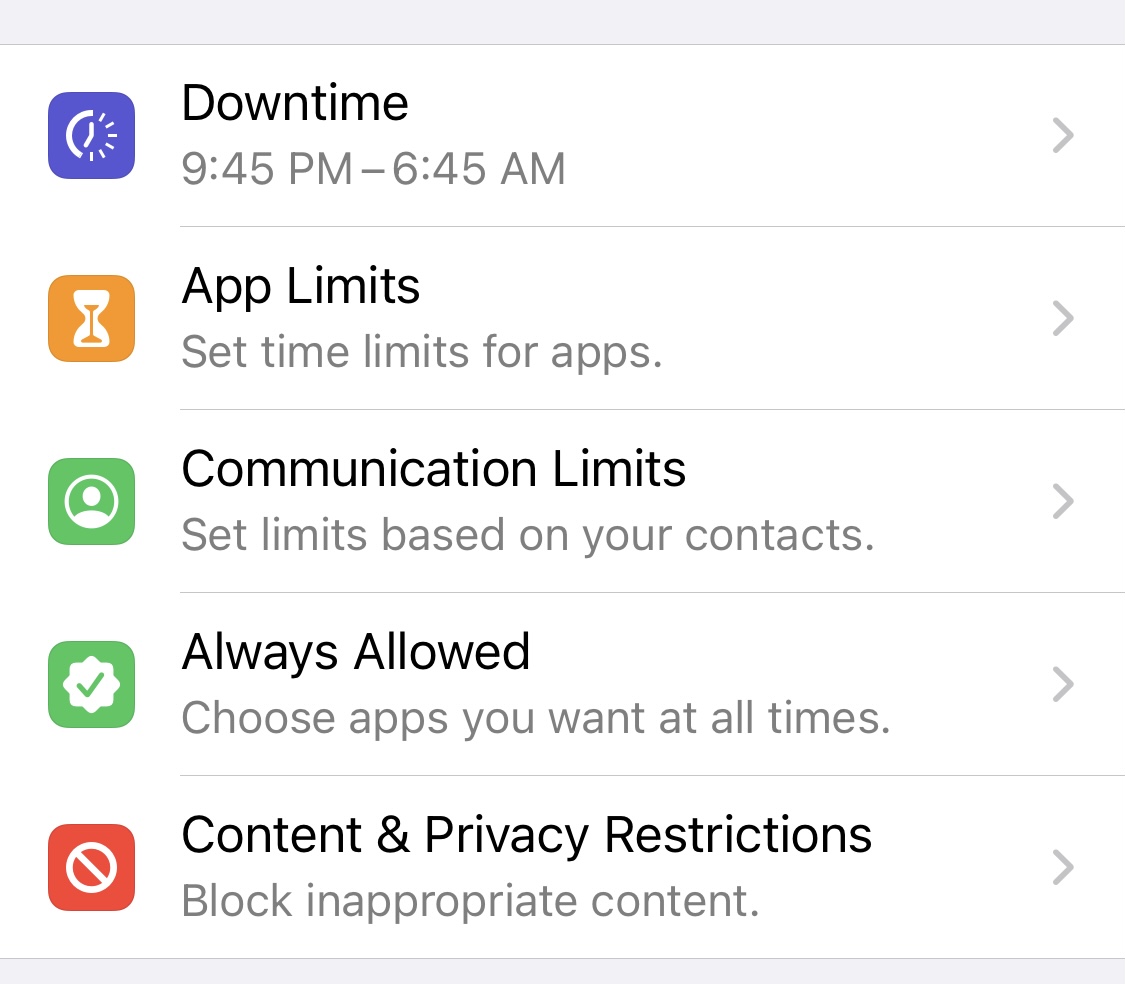Viewport: 1125px width, 984px height.
Task: Tap the purple Downtime clock icon
Action: 91,135
